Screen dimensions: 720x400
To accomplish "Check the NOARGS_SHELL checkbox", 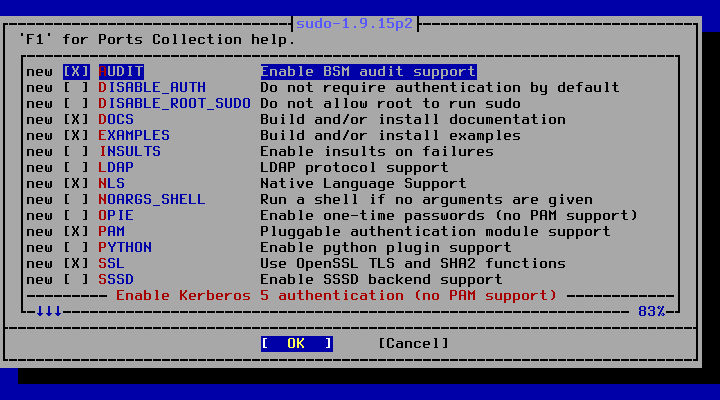I will 76,200.
